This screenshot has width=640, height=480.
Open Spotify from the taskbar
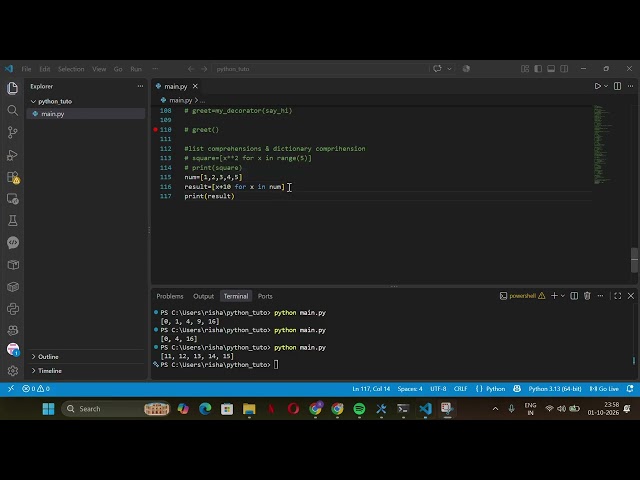tap(359, 409)
